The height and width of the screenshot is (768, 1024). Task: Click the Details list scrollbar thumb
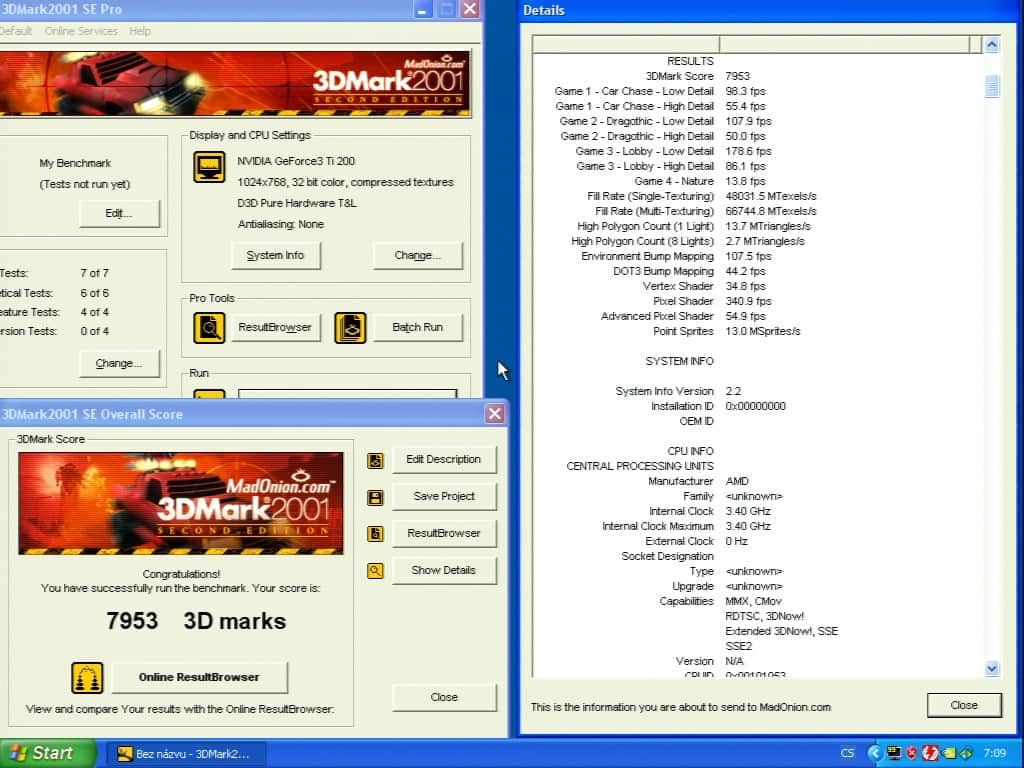pyautogui.click(x=992, y=86)
